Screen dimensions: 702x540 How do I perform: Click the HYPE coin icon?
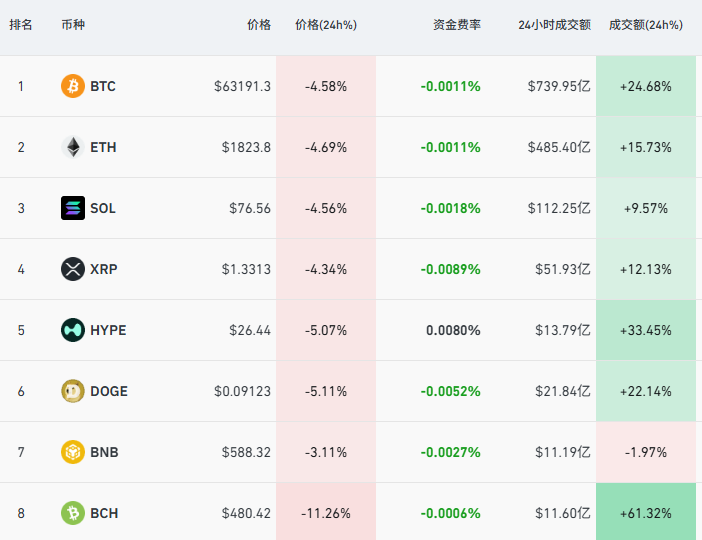(73, 330)
